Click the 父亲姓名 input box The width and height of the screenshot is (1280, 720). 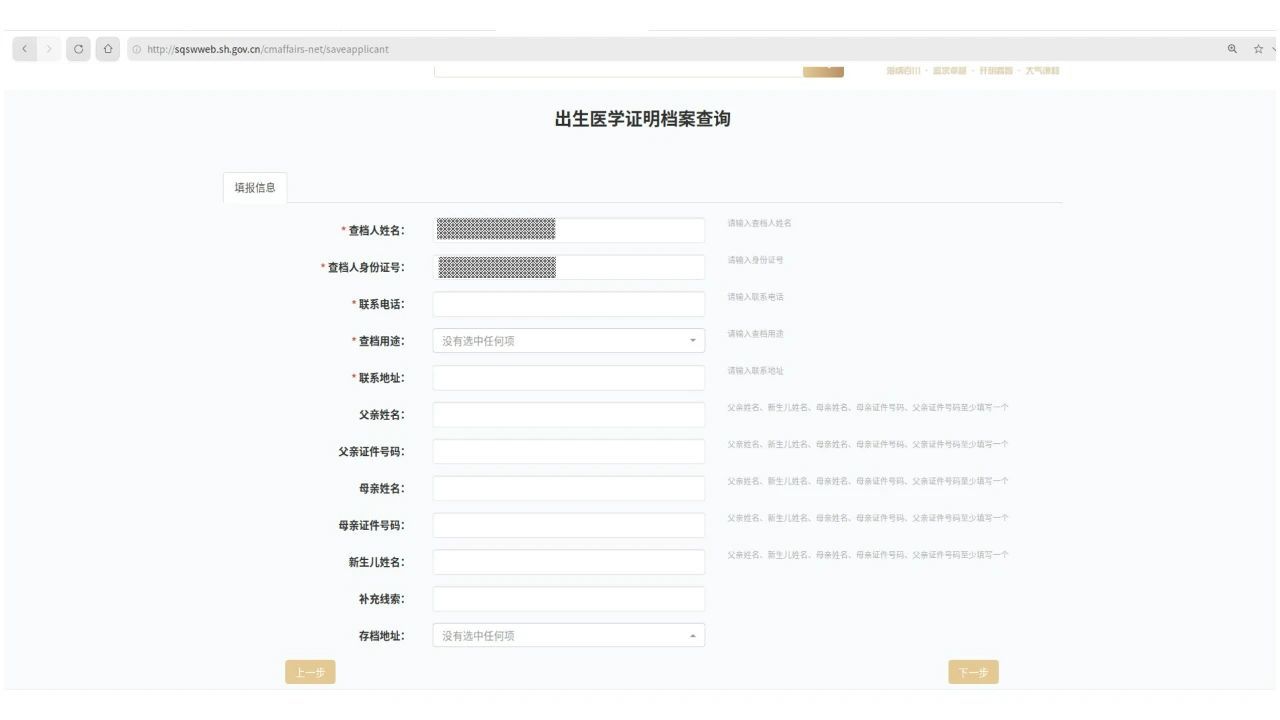coord(568,415)
